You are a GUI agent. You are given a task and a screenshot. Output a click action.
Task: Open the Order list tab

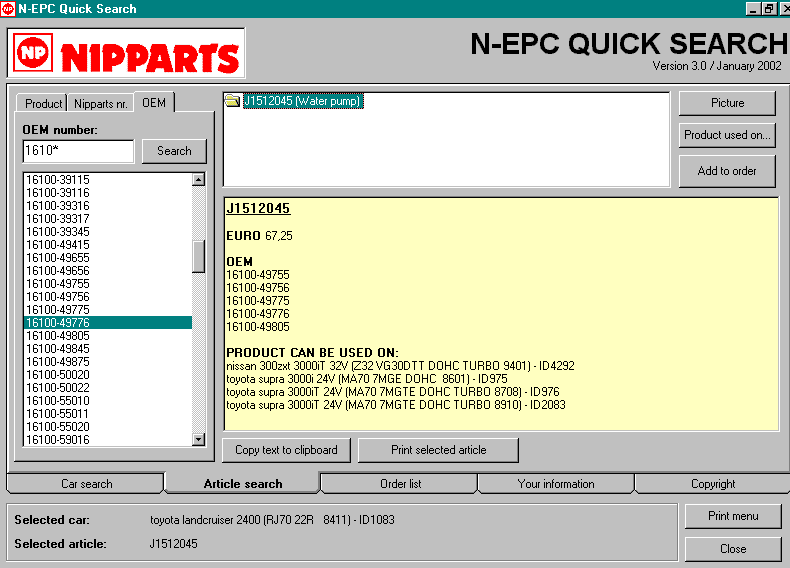click(401, 484)
